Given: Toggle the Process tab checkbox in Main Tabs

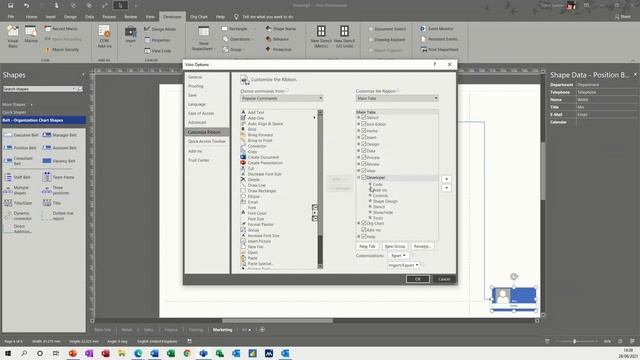Looking at the screenshot, I should [x=364, y=157].
